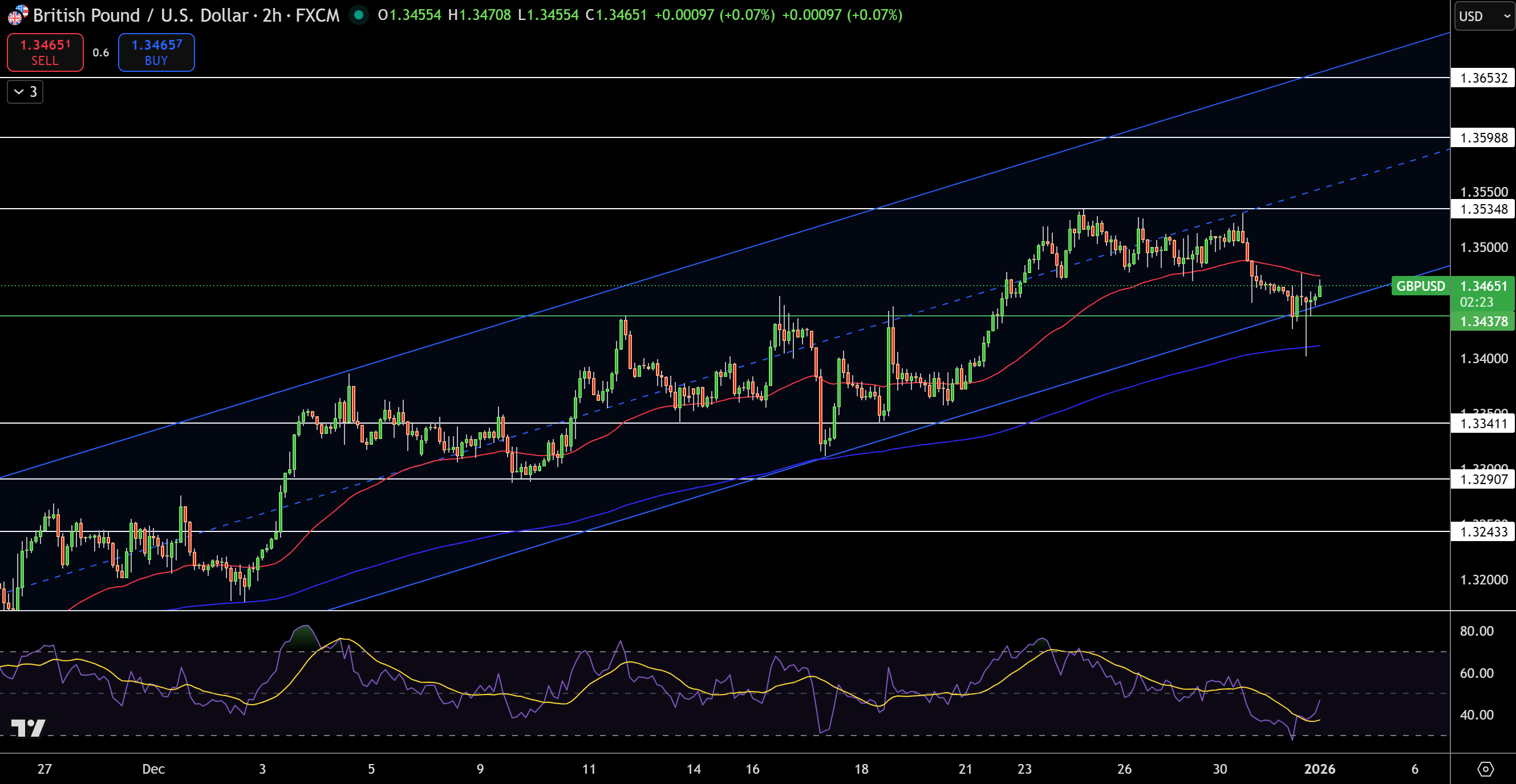Click the 1.34000 price scale label
This screenshot has height=784, width=1516.
click(1483, 358)
